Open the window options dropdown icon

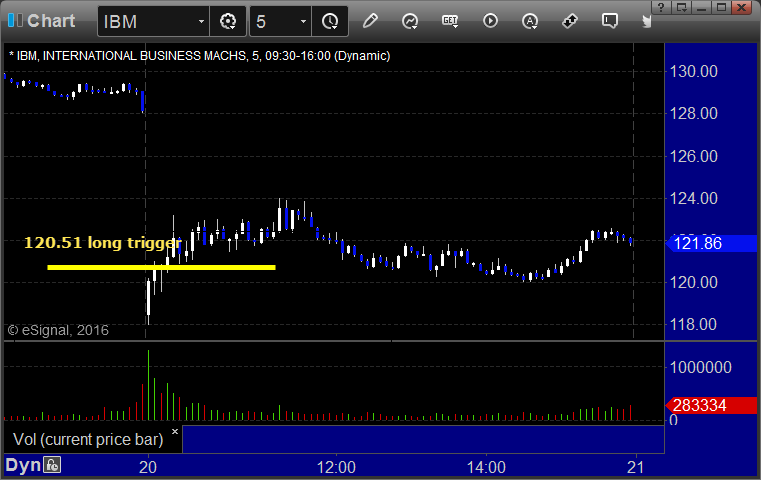click(682, 7)
